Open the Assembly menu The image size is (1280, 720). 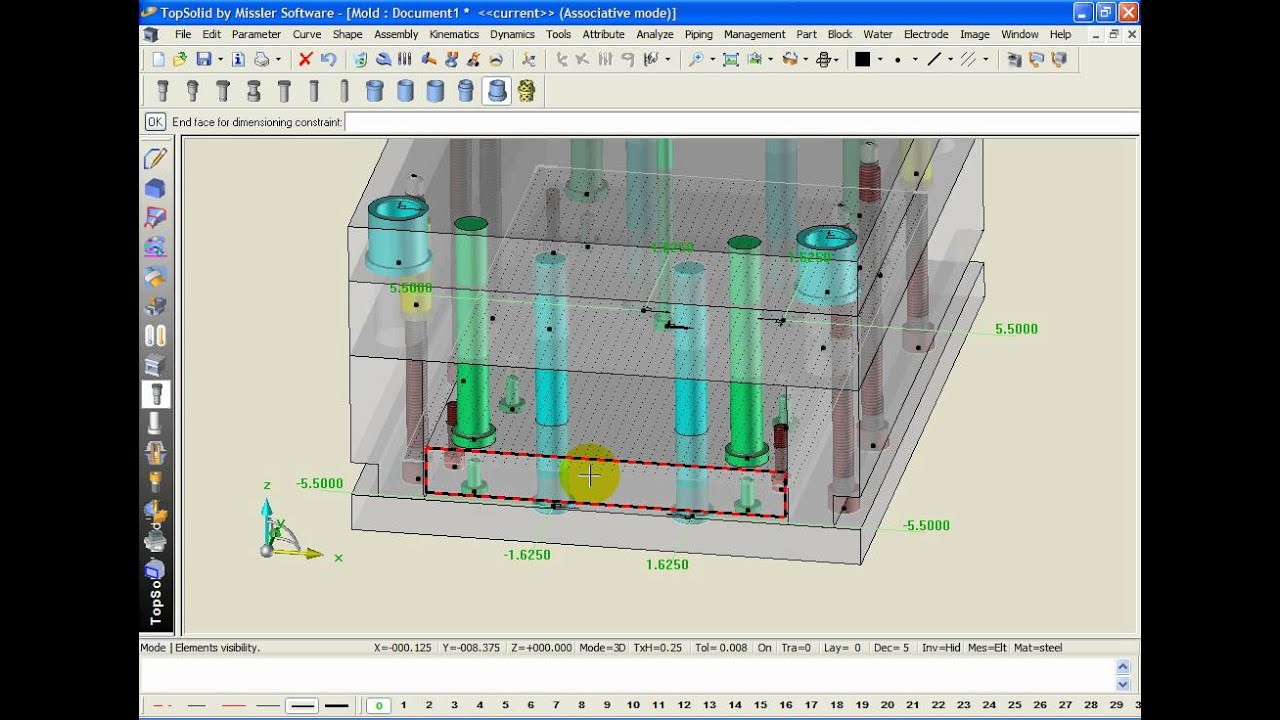pos(396,34)
